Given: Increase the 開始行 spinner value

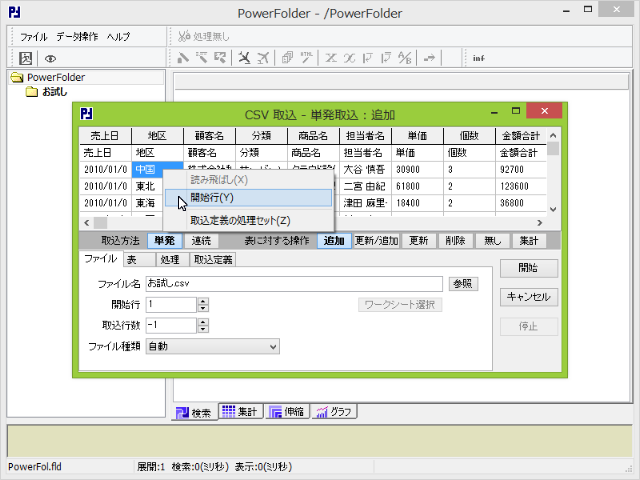Looking at the screenshot, I should point(203,301).
